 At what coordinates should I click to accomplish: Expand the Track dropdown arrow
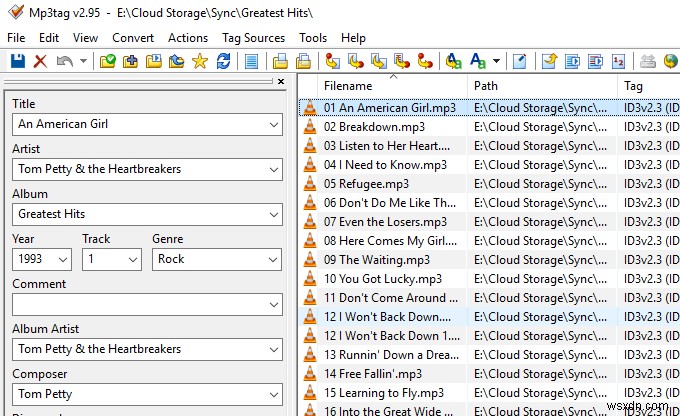point(133,260)
